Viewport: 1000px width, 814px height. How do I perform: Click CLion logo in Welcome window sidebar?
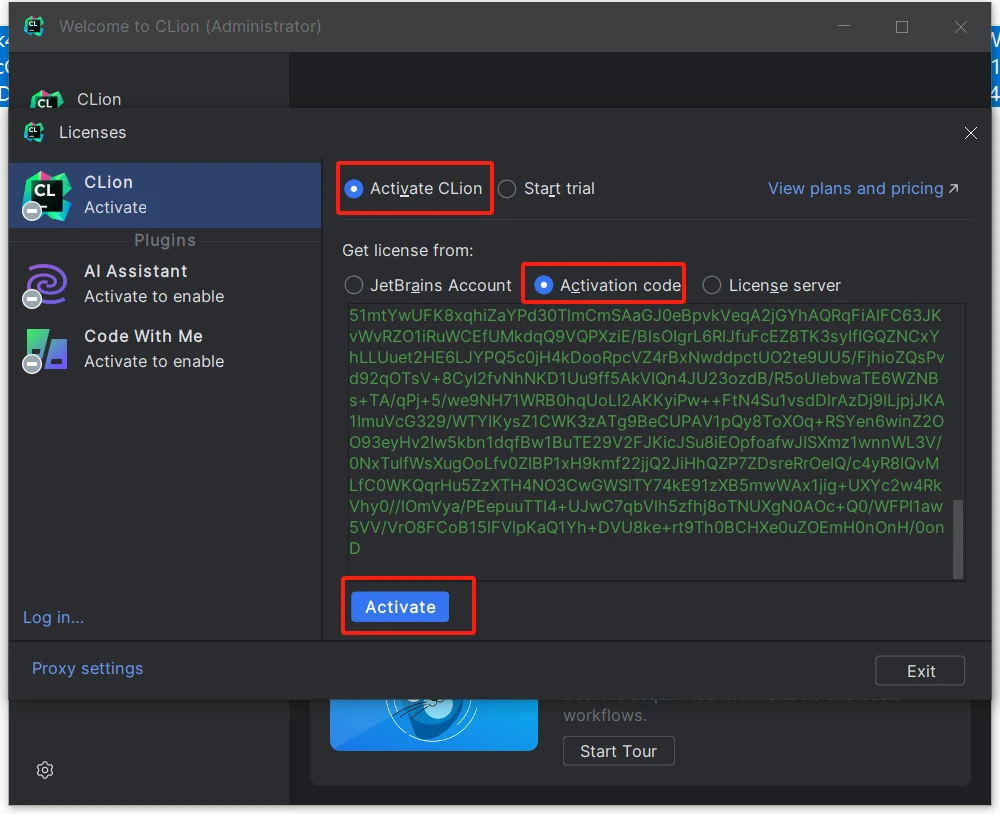pyautogui.click(x=47, y=100)
